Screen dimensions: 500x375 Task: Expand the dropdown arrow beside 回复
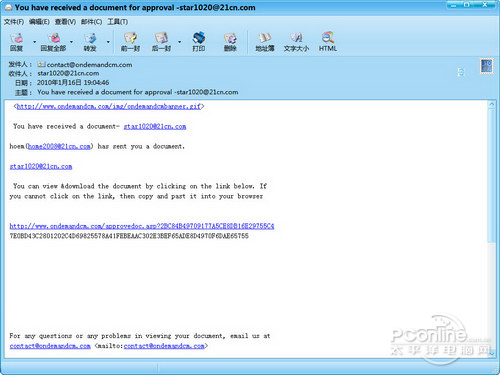click(34, 42)
